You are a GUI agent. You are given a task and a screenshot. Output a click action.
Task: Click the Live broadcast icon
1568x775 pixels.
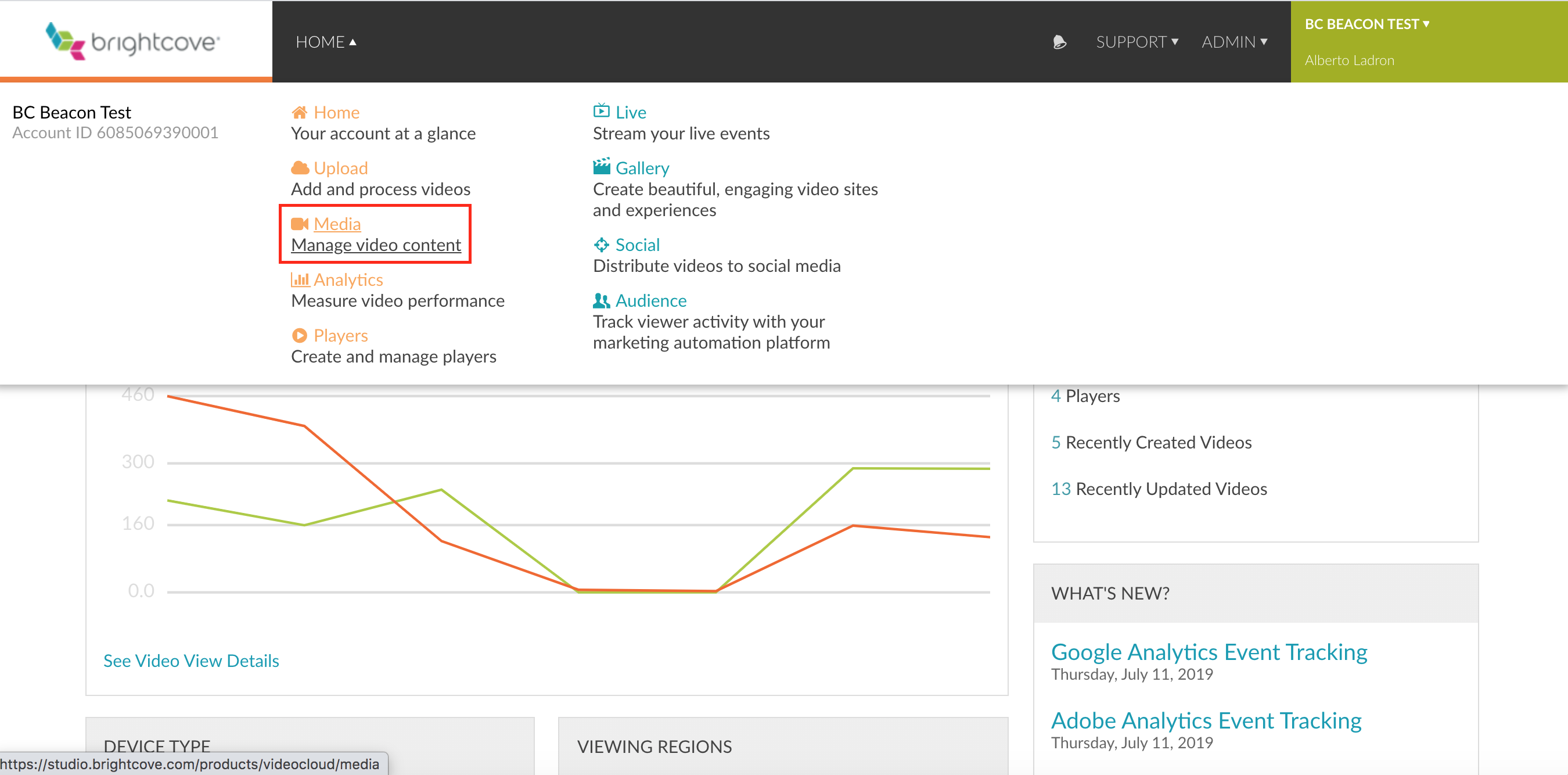point(601,112)
